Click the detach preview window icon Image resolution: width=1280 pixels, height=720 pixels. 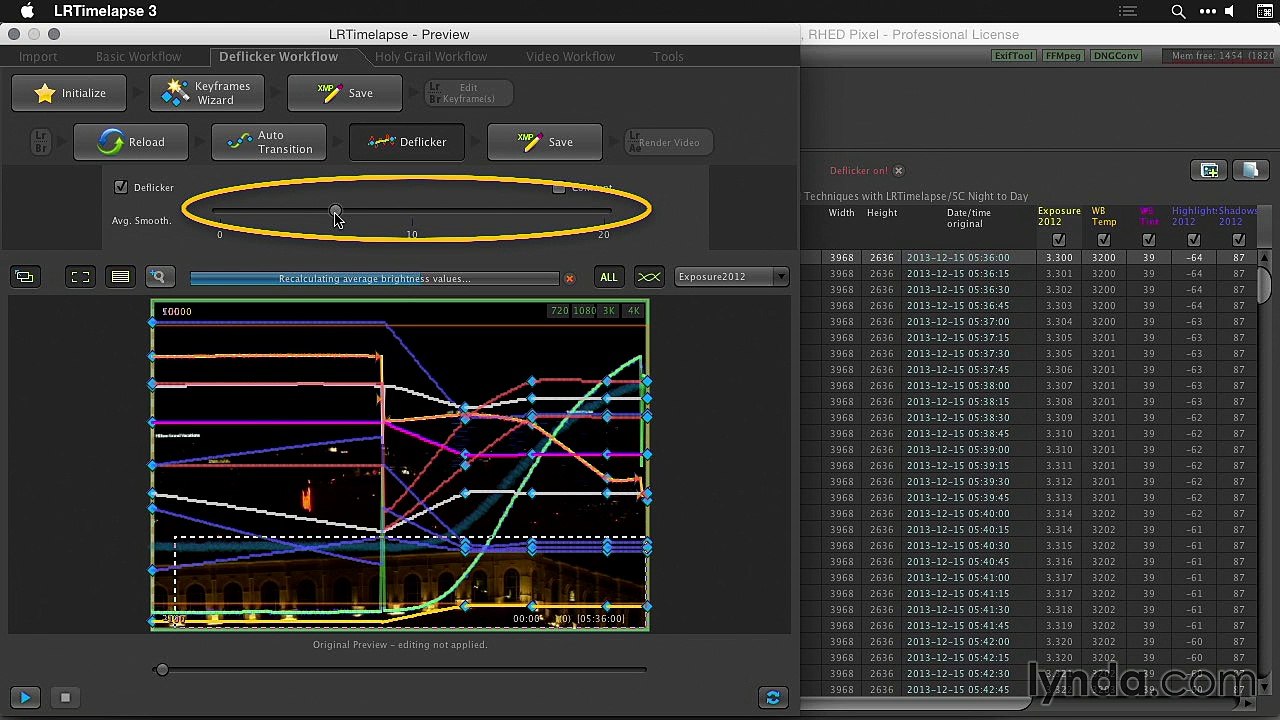pyautogui.click(x=25, y=277)
